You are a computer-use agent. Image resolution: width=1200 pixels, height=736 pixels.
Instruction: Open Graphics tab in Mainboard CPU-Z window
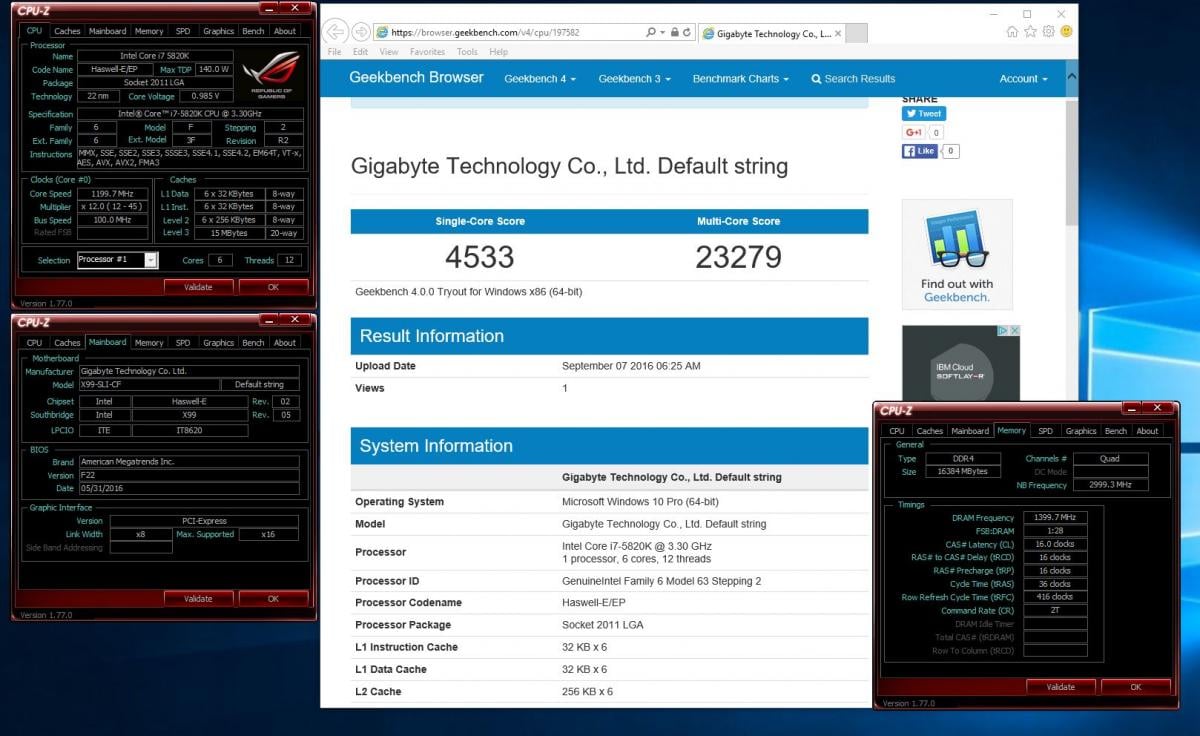pos(218,343)
